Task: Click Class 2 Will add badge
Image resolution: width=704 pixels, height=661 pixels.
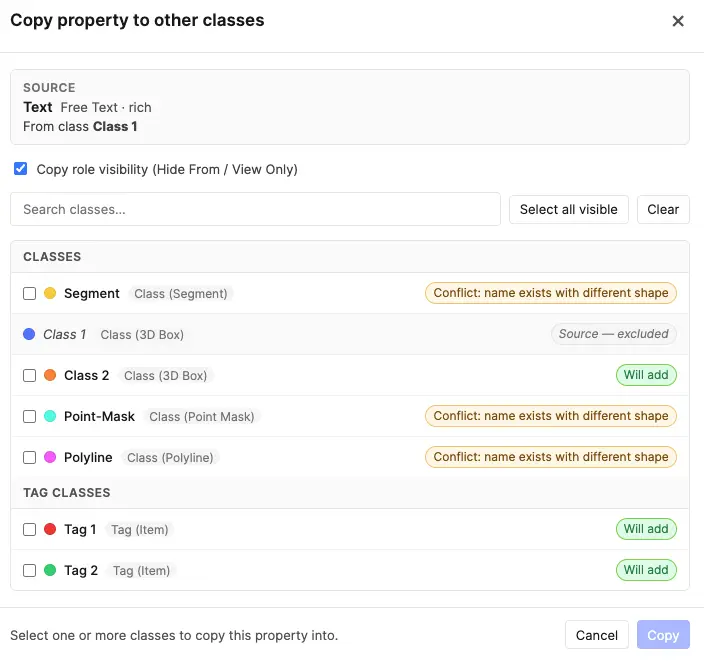Action: click(x=646, y=375)
